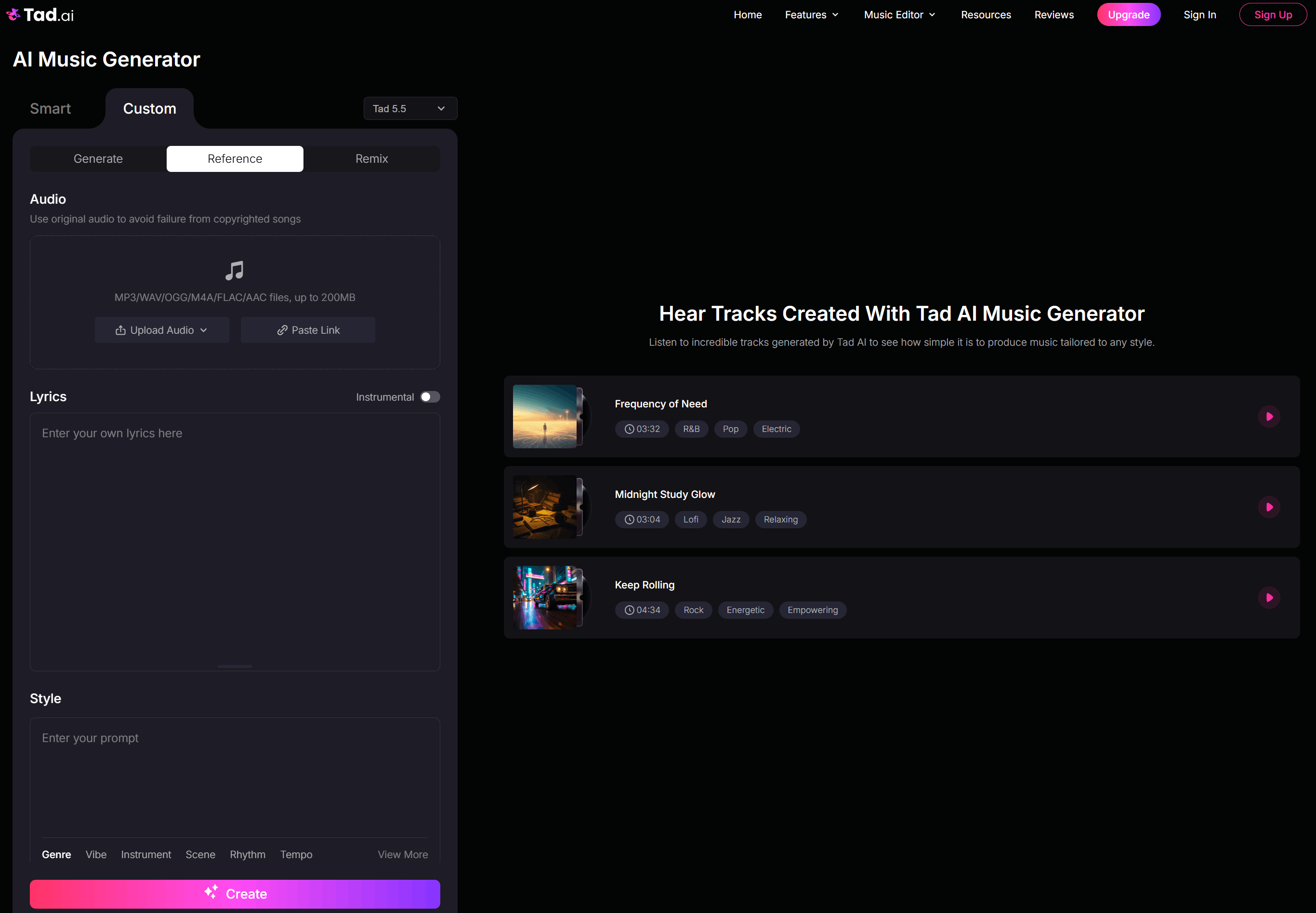Expand the Upload Audio dropdown
The height and width of the screenshot is (913, 1316).
(x=162, y=330)
